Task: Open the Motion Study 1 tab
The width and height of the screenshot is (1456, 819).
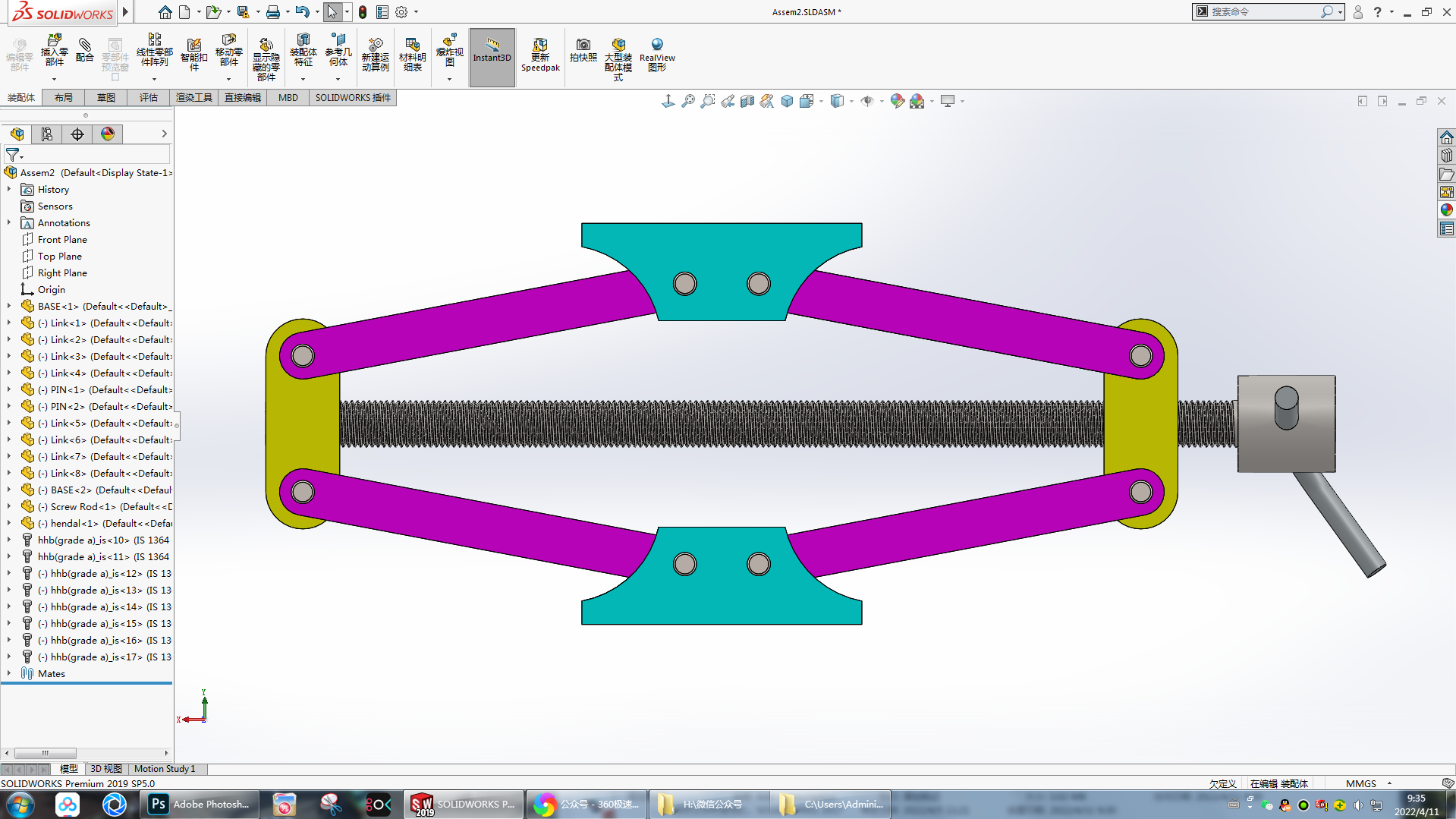Action: 165,769
